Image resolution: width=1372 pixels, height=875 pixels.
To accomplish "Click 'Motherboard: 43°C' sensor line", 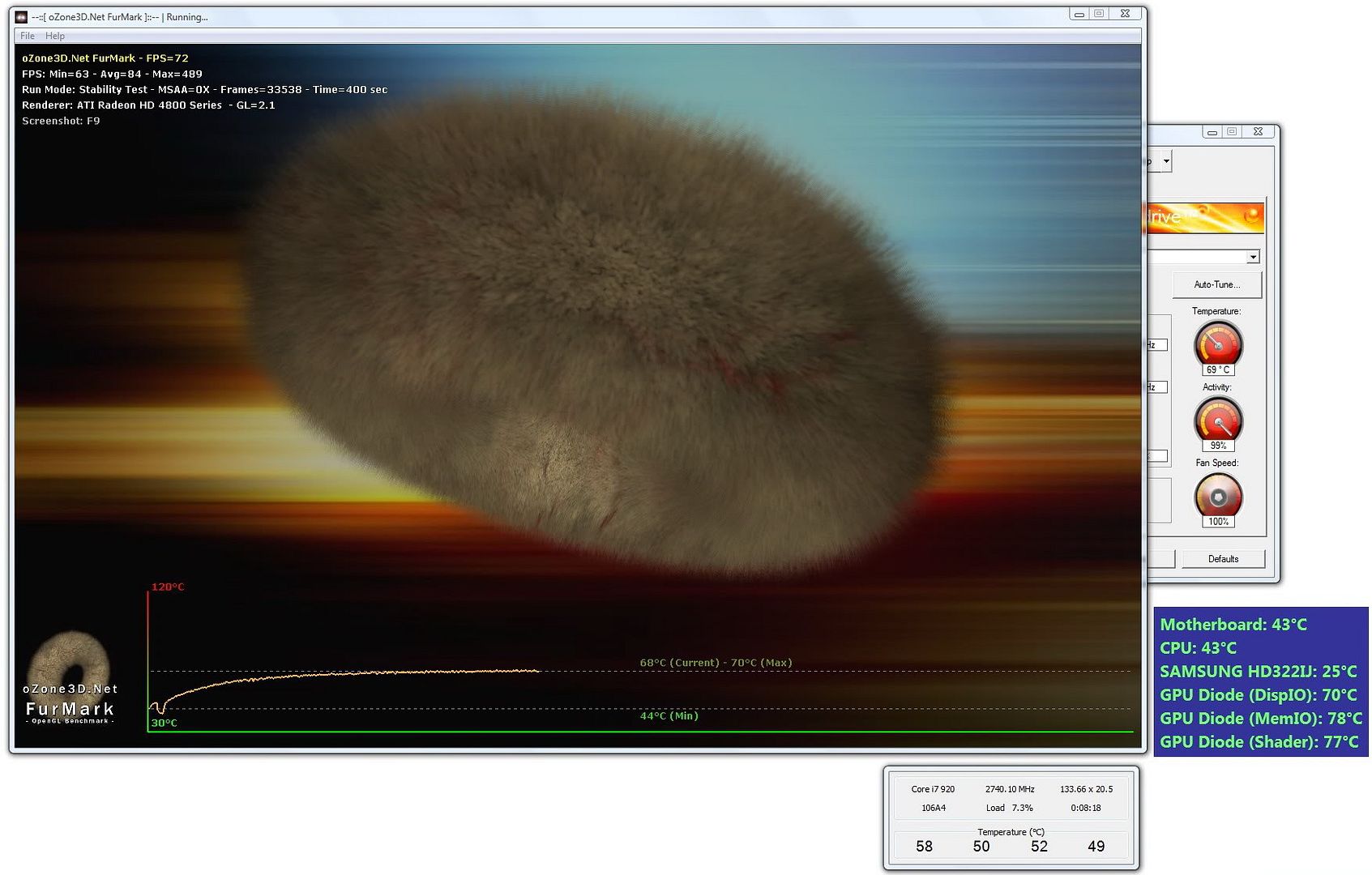I will (x=1233, y=624).
